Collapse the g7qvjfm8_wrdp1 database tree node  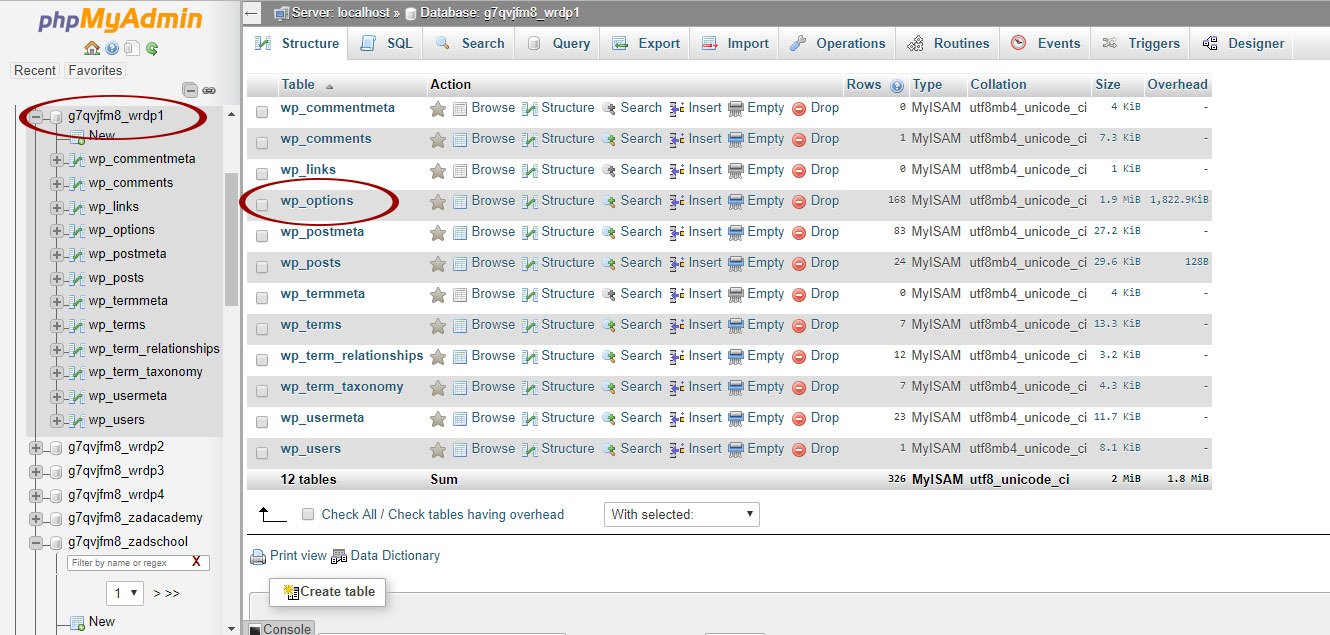(36, 117)
